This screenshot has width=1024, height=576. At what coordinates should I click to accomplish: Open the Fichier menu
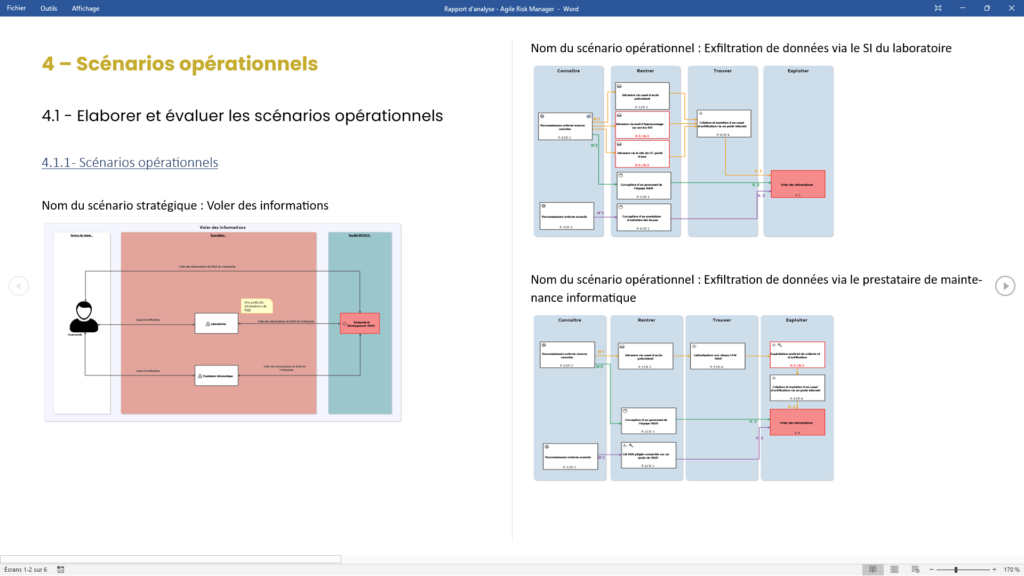coord(16,8)
